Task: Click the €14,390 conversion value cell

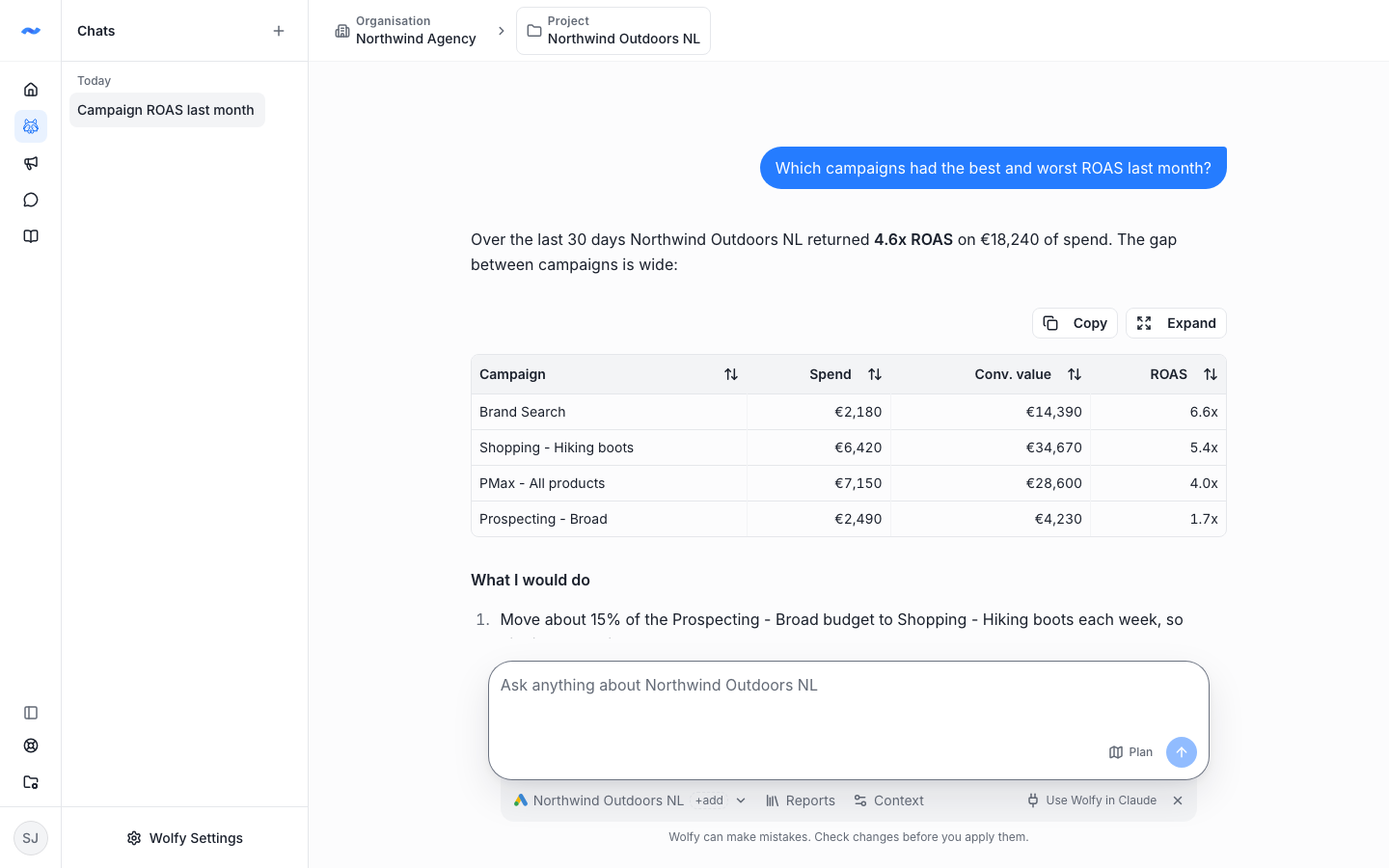Action: point(991,412)
